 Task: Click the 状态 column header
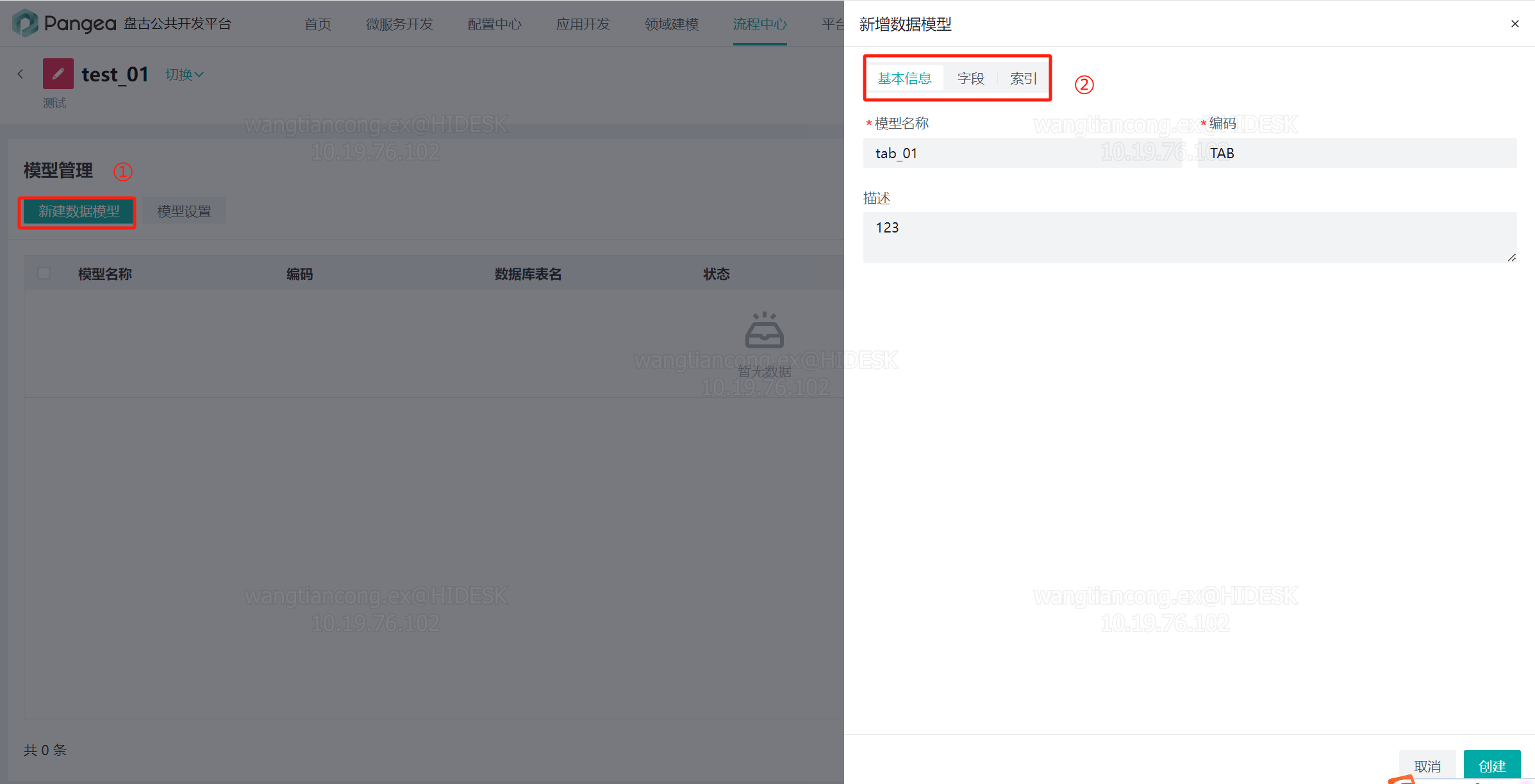point(717,274)
